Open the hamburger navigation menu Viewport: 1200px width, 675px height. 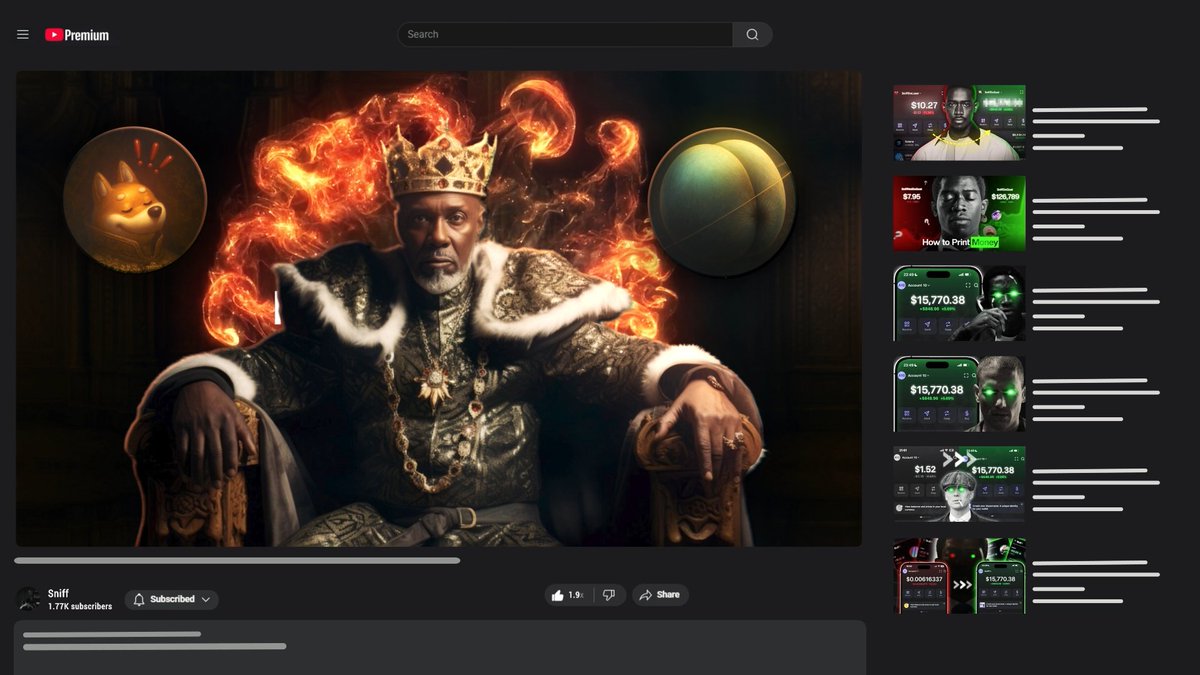22,33
